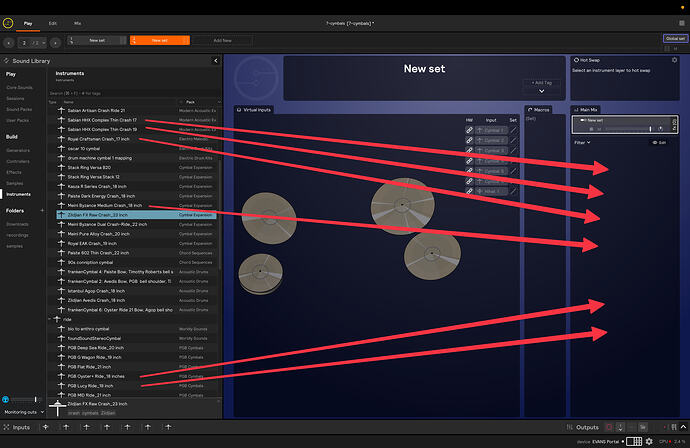Open the Hot Swap settings gear
The image size is (690, 448).
coord(674,60)
